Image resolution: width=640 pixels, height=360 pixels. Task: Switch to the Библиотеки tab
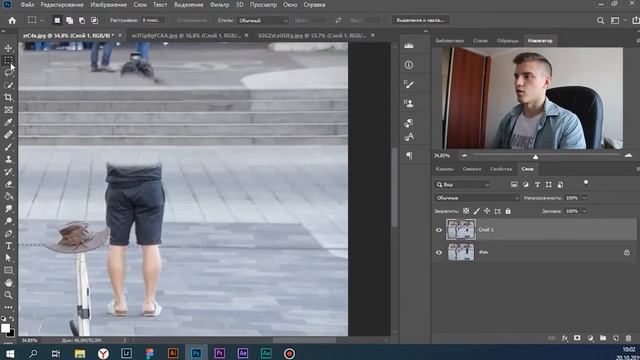(x=449, y=40)
